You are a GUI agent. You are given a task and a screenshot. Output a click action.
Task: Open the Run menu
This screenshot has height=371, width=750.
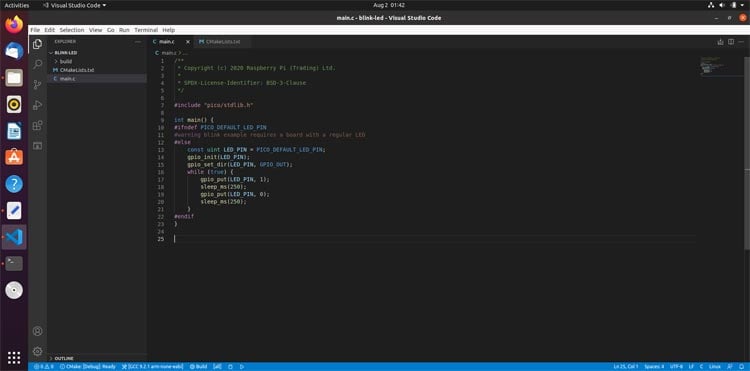click(124, 30)
